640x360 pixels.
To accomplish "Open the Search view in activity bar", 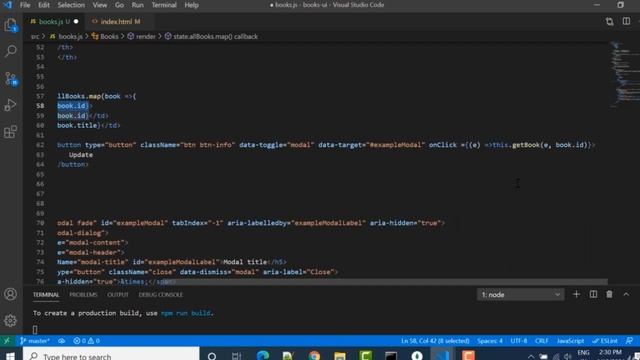I will pos(11,51).
